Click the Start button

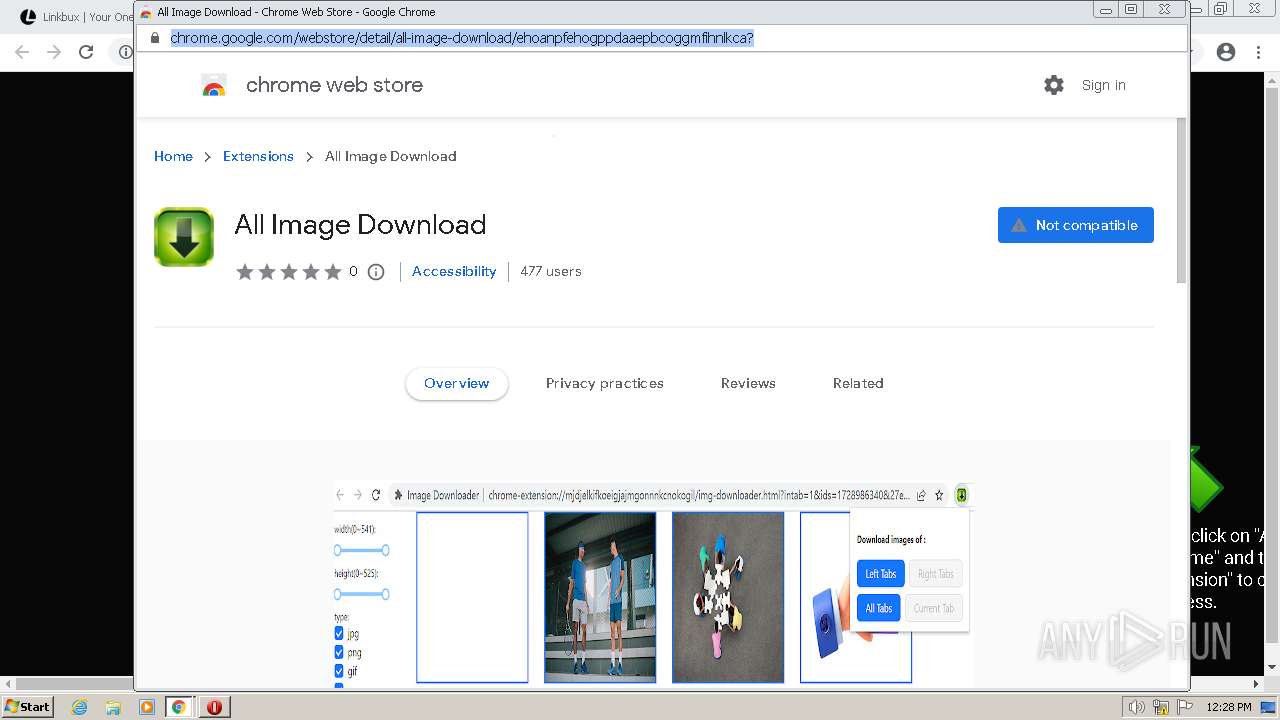pos(27,707)
